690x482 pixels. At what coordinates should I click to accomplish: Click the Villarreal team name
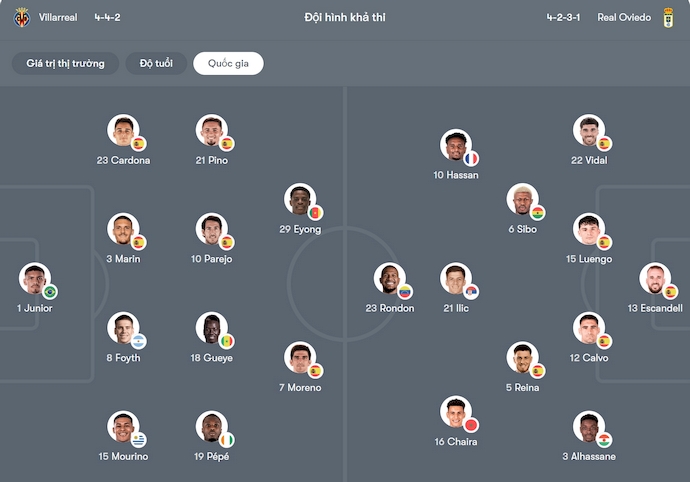tap(60, 17)
